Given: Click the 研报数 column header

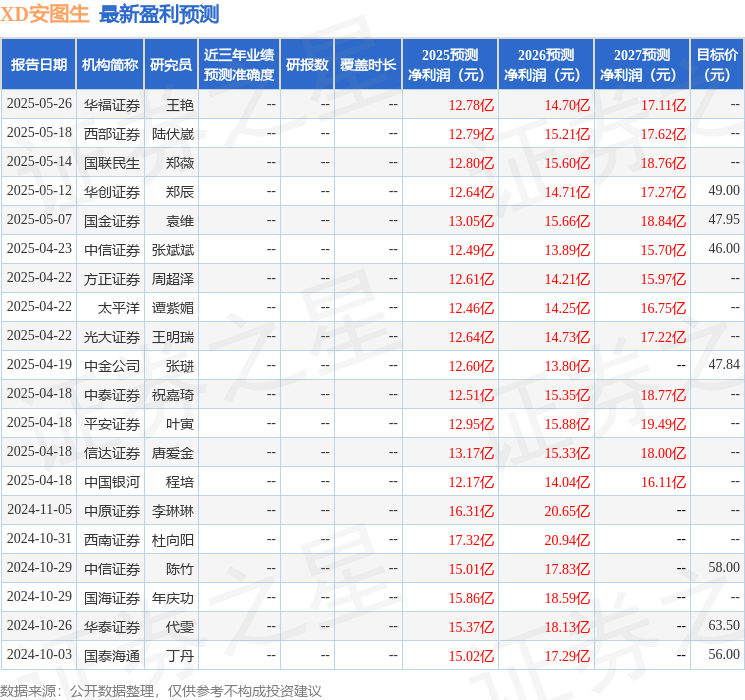Looking at the screenshot, I should pos(307,65).
